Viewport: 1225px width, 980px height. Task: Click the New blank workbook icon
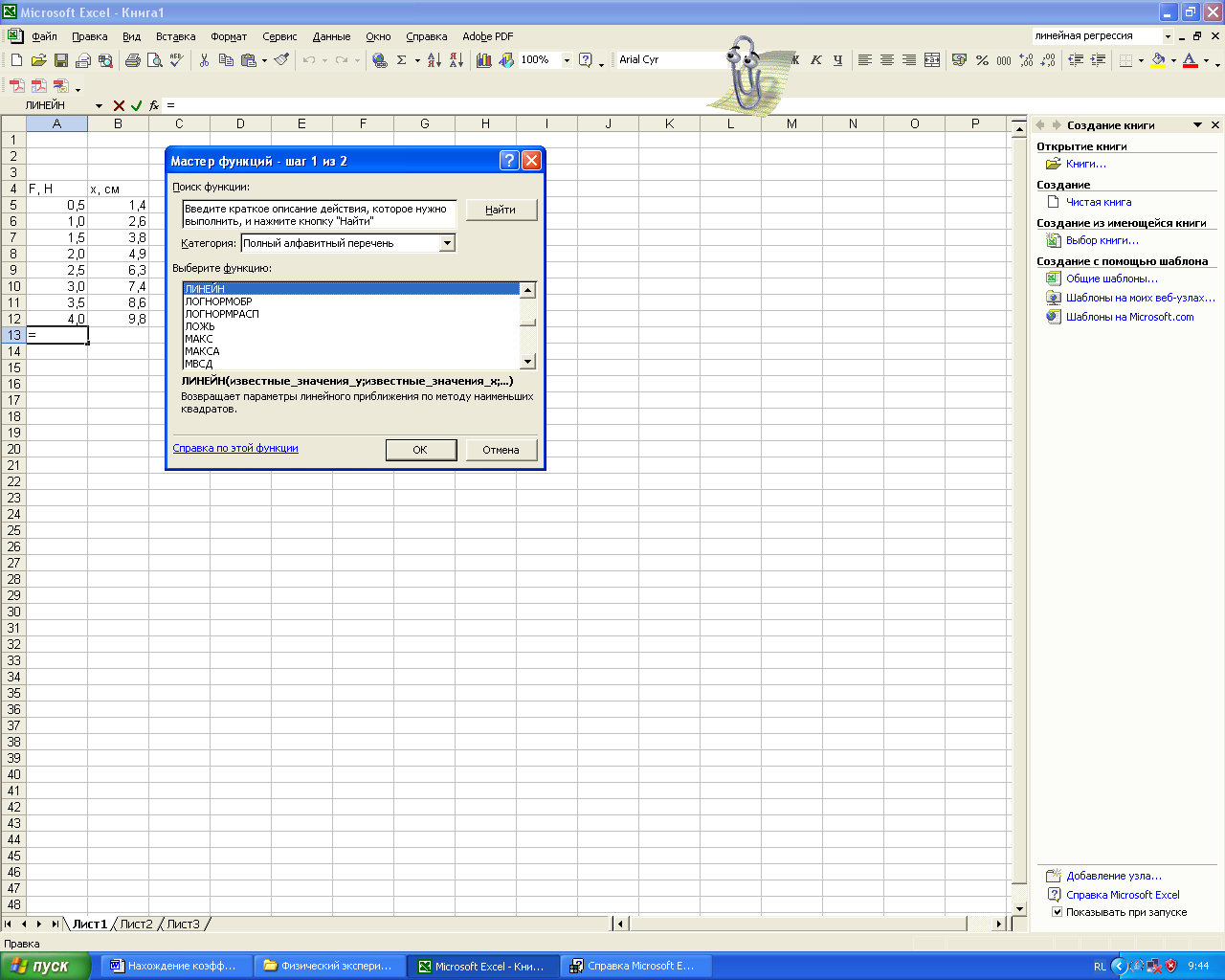tap(16, 60)
